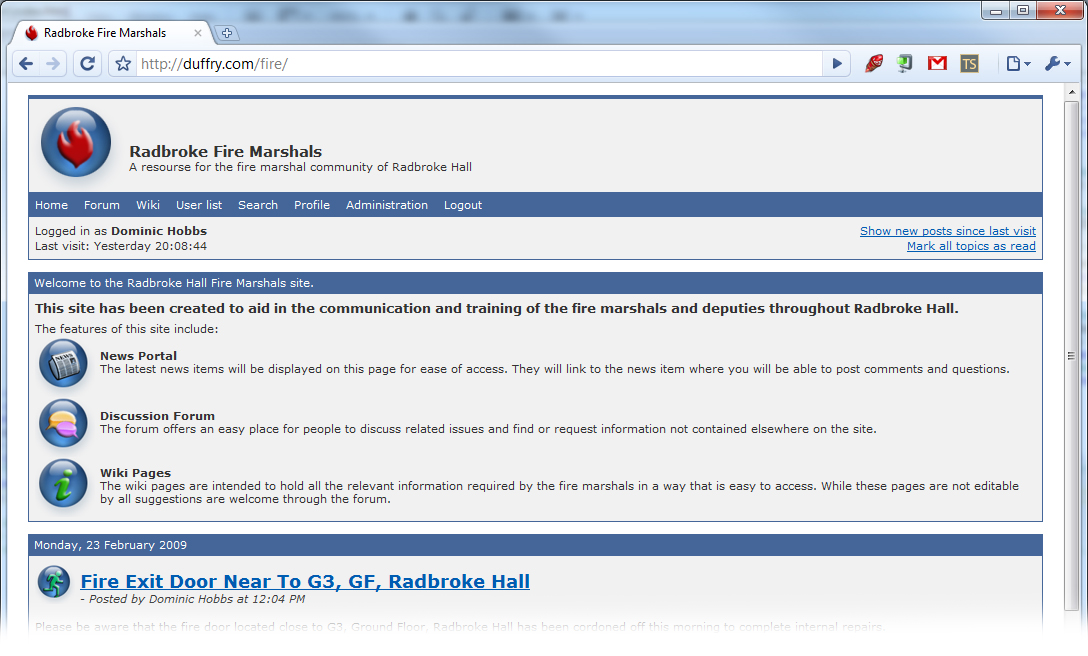The width and height of the screenshot is (1088, 656).
Task: Select the Radbroke Fire Marshals browser tab
Action: [105, 33]
